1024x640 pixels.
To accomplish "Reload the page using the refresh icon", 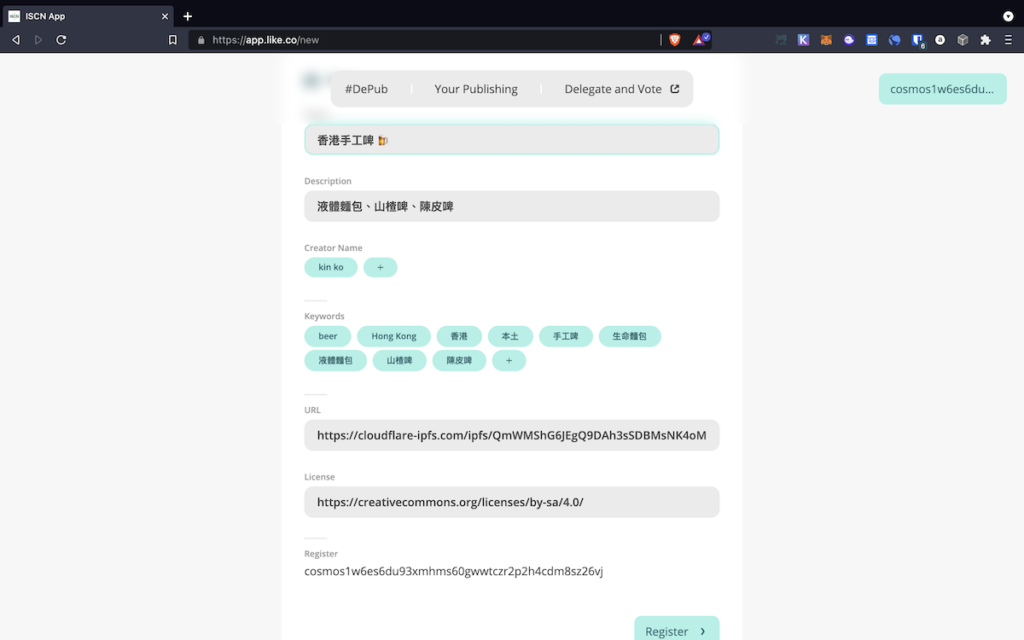I will (x=63, y=39).
